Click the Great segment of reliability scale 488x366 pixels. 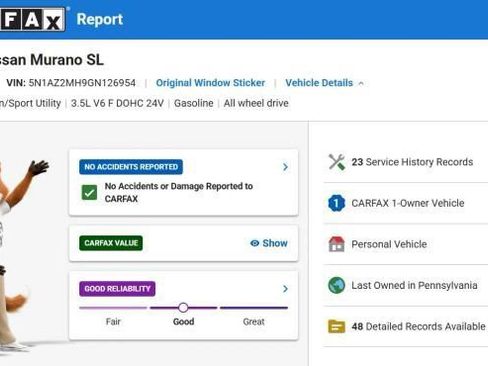254,308
